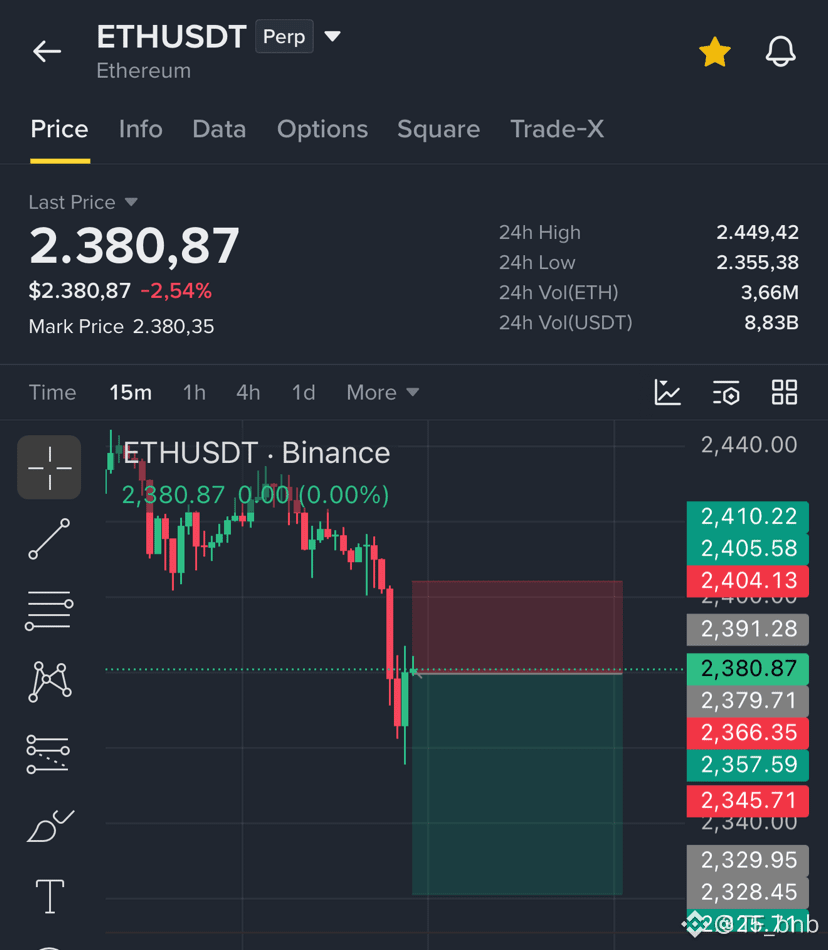Open the price alert bell

780,51
